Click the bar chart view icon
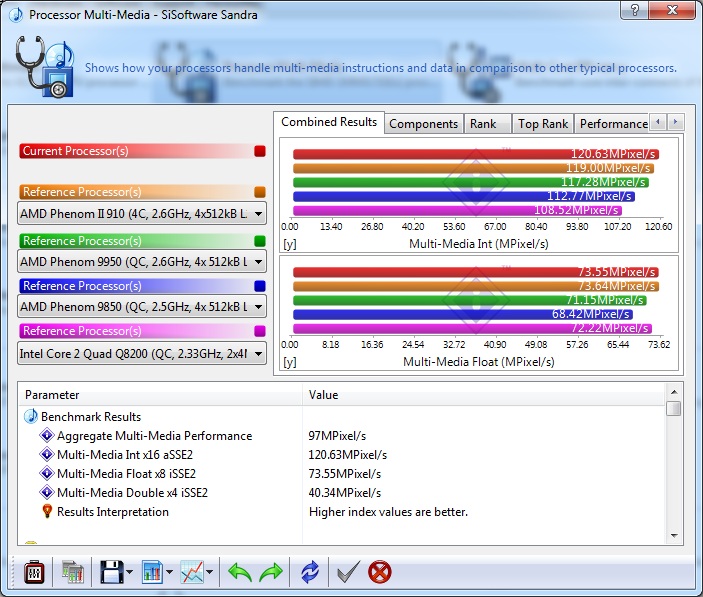 point(152,572)
